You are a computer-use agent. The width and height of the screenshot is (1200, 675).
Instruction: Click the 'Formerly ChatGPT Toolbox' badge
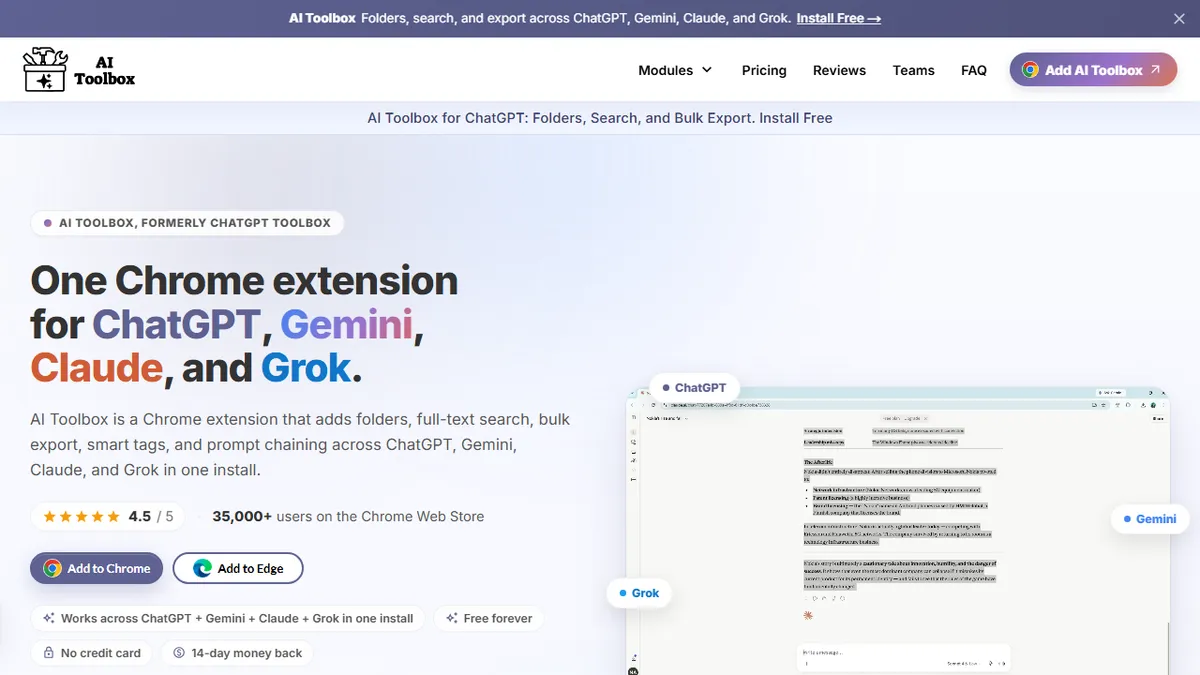point(187,222)
